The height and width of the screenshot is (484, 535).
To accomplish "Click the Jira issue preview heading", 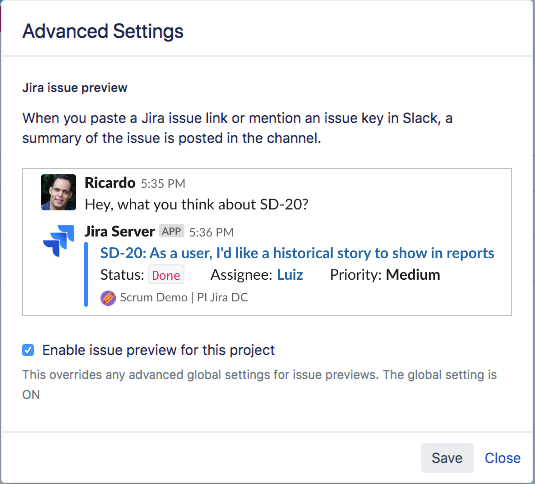I will tap(75, 88).
